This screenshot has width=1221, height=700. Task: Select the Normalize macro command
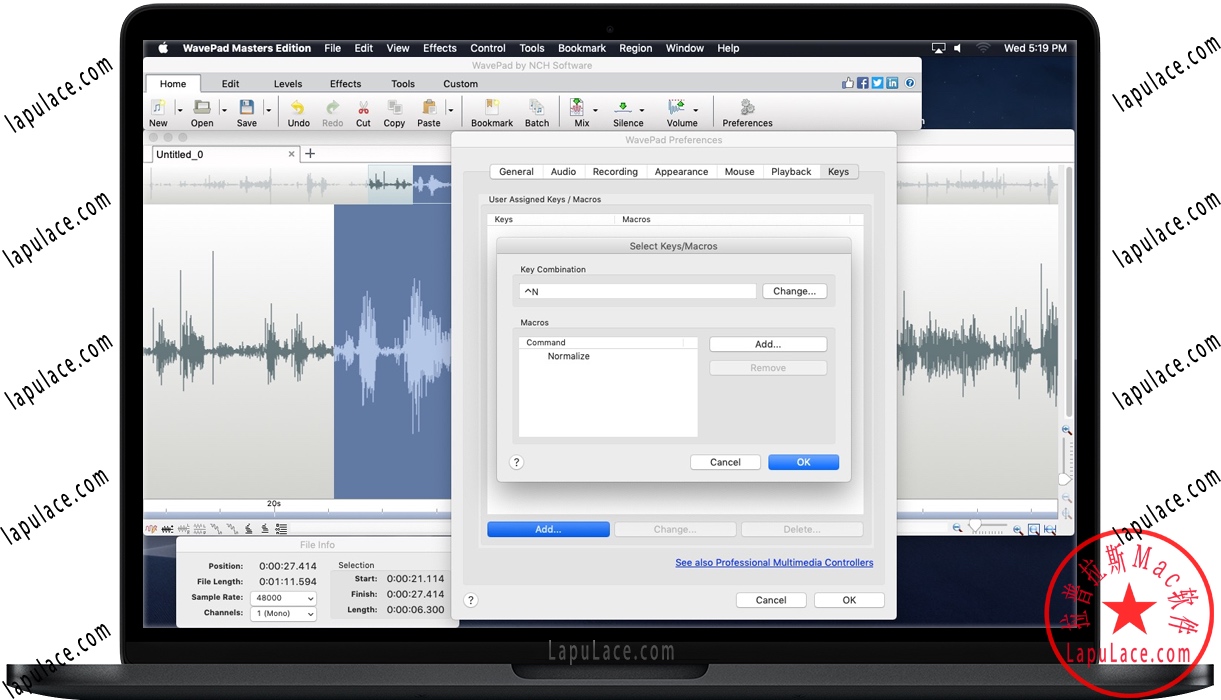point(568,355)
